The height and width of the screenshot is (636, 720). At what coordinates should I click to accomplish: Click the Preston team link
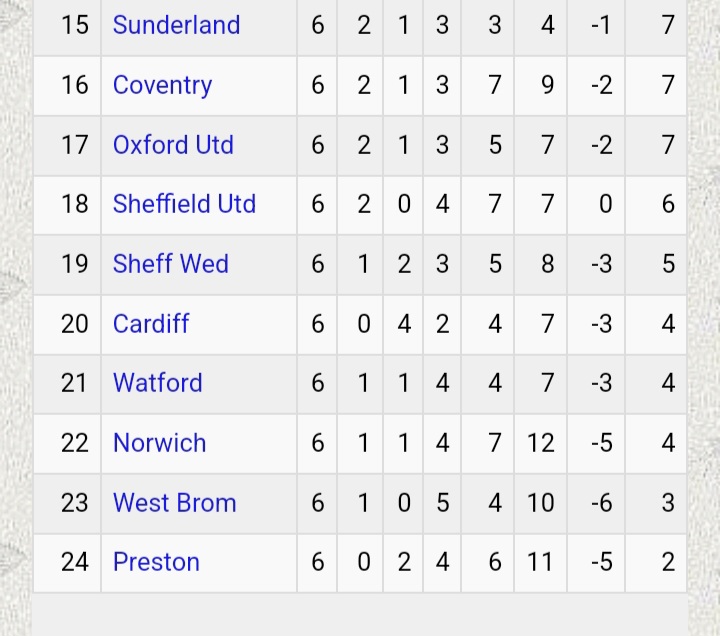coord(156,562)
